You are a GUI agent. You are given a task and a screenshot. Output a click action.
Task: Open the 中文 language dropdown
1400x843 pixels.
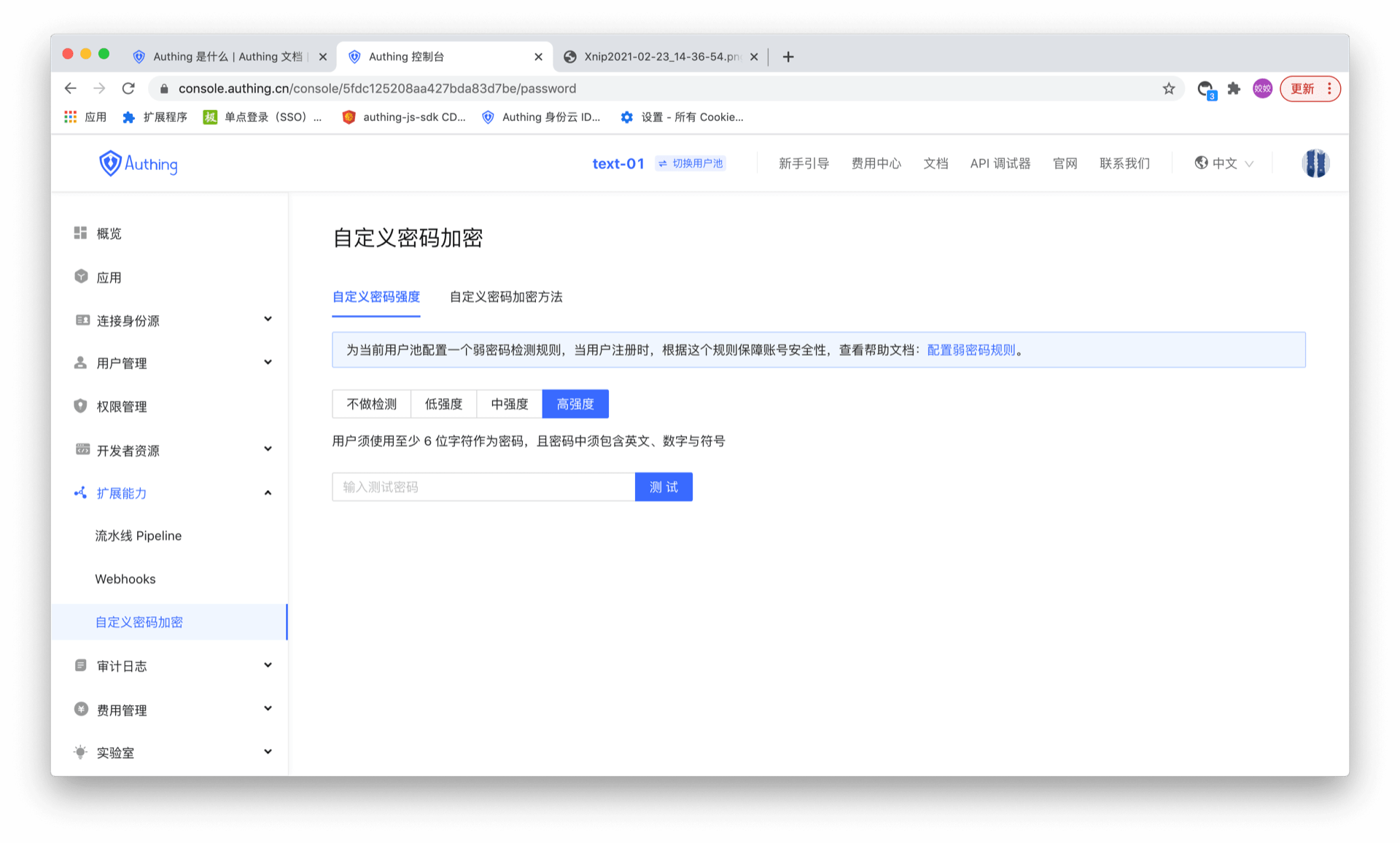(x=1224, y=163)
